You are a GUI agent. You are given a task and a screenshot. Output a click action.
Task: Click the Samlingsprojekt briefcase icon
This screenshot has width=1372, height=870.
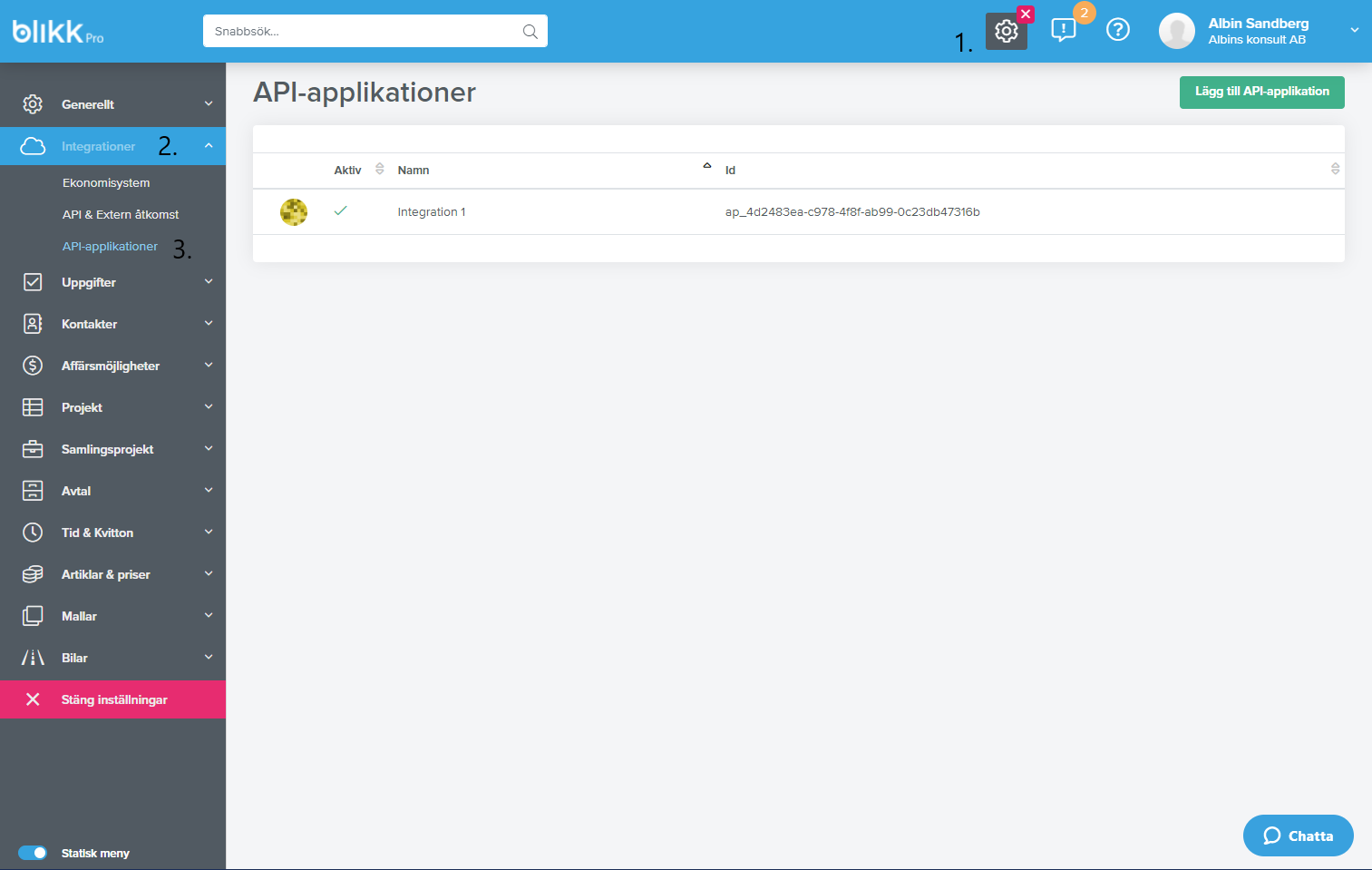click(x=33, y=449)
